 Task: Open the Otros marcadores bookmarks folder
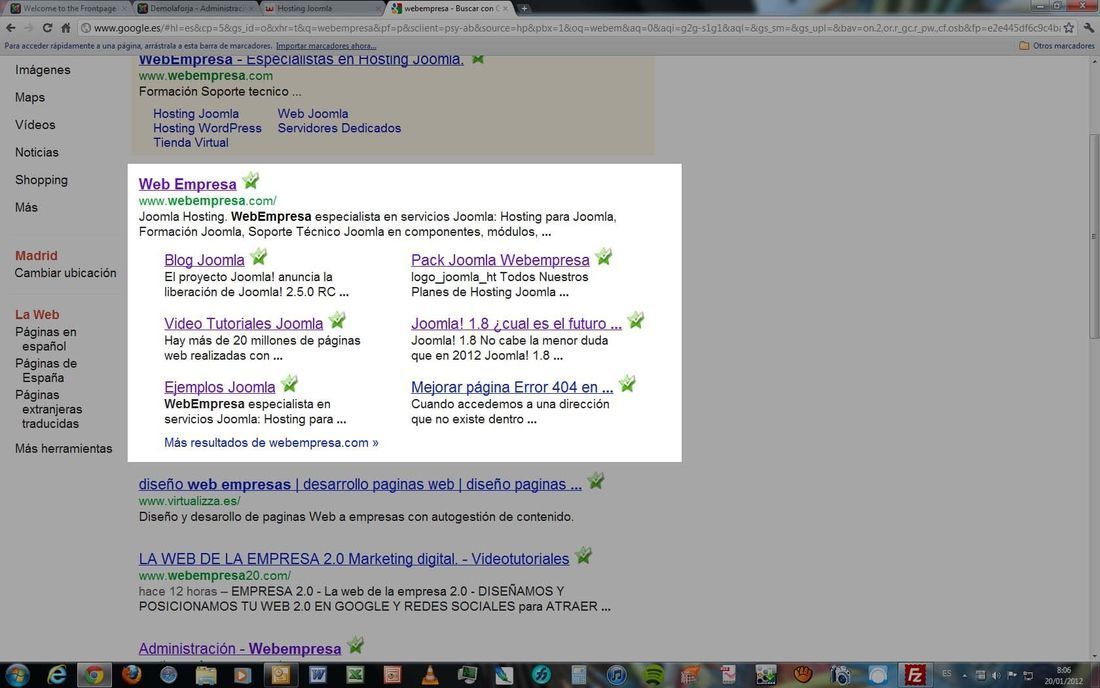point(1057,46)
